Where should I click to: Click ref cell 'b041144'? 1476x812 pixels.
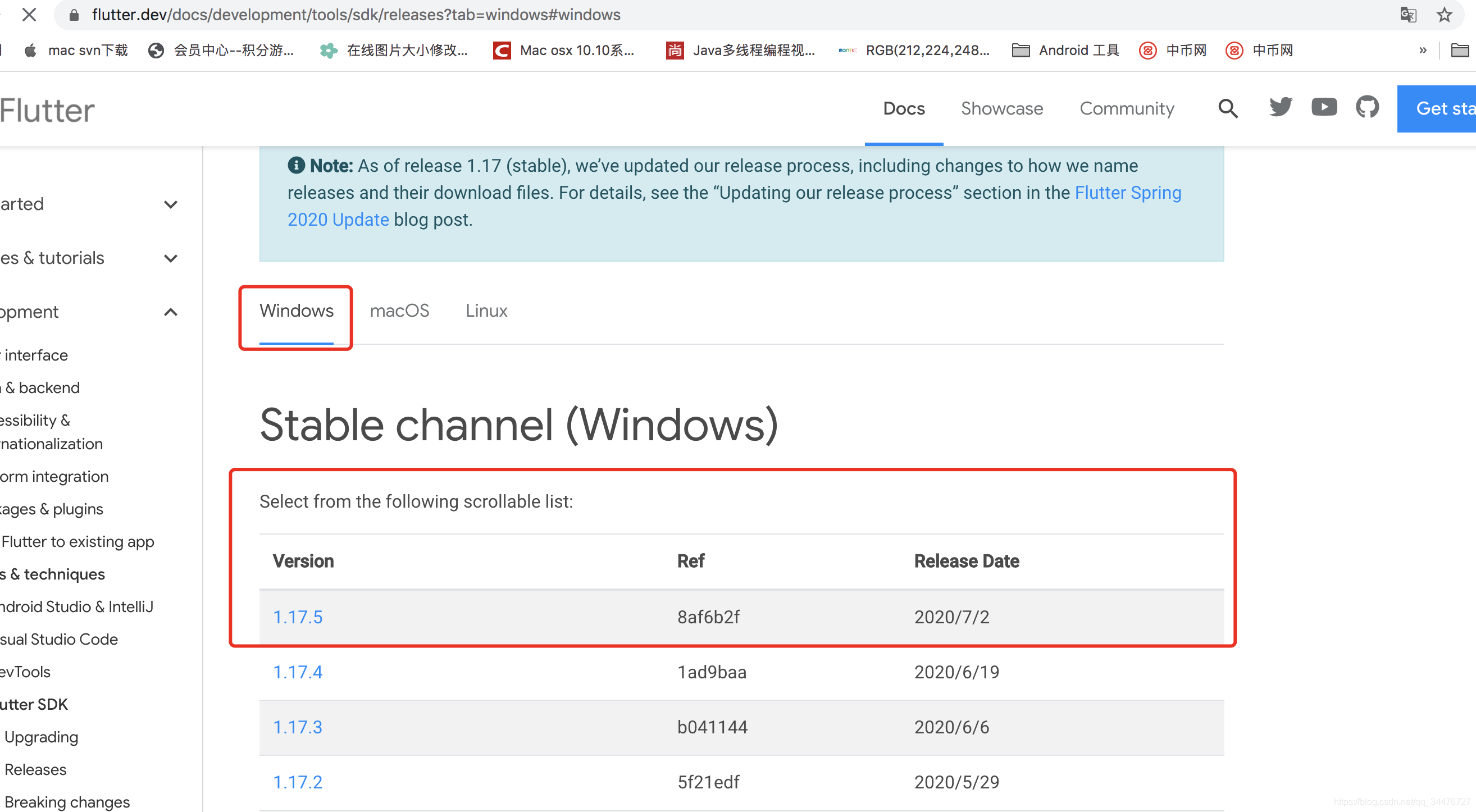pyautogui.click(x=712, y=727)
